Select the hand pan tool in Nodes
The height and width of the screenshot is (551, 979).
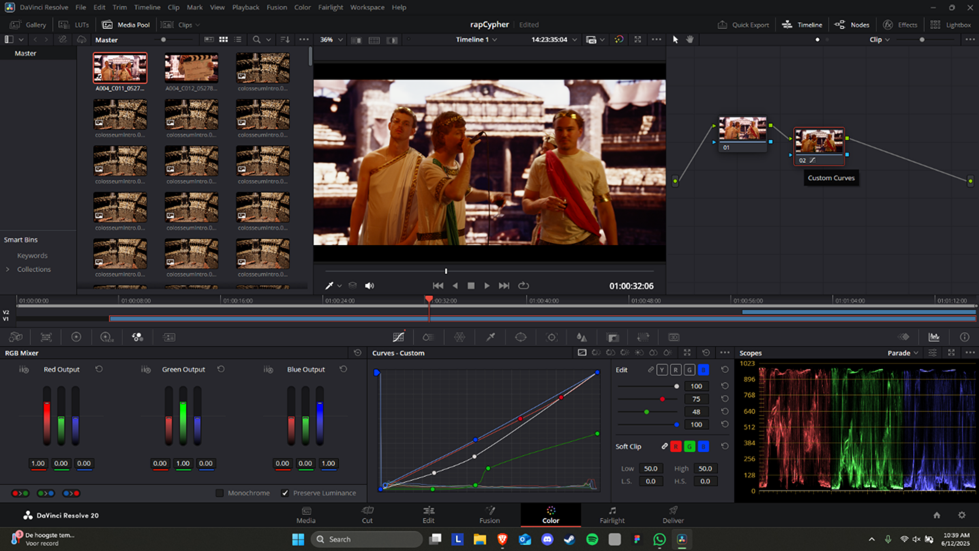tap(690, 39)
